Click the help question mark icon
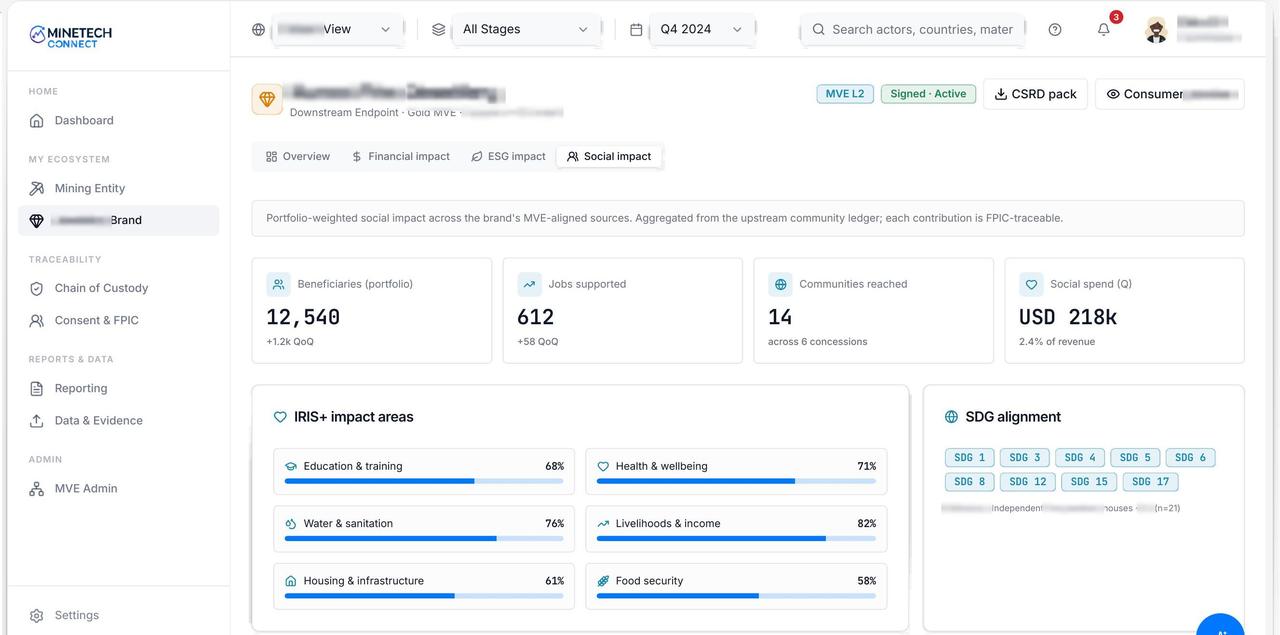1280x635 pixels. pos(1055,29)
